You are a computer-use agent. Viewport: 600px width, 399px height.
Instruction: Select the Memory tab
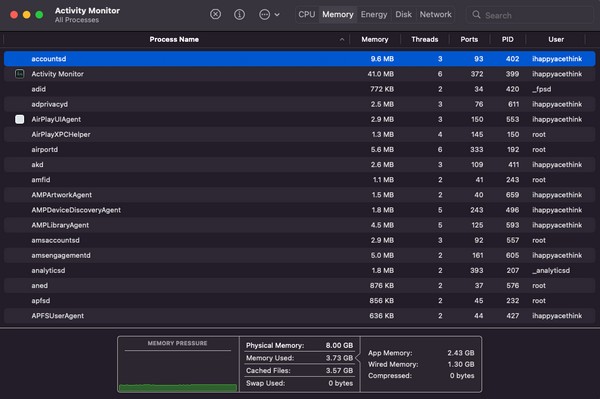click(x=338, y=15)
